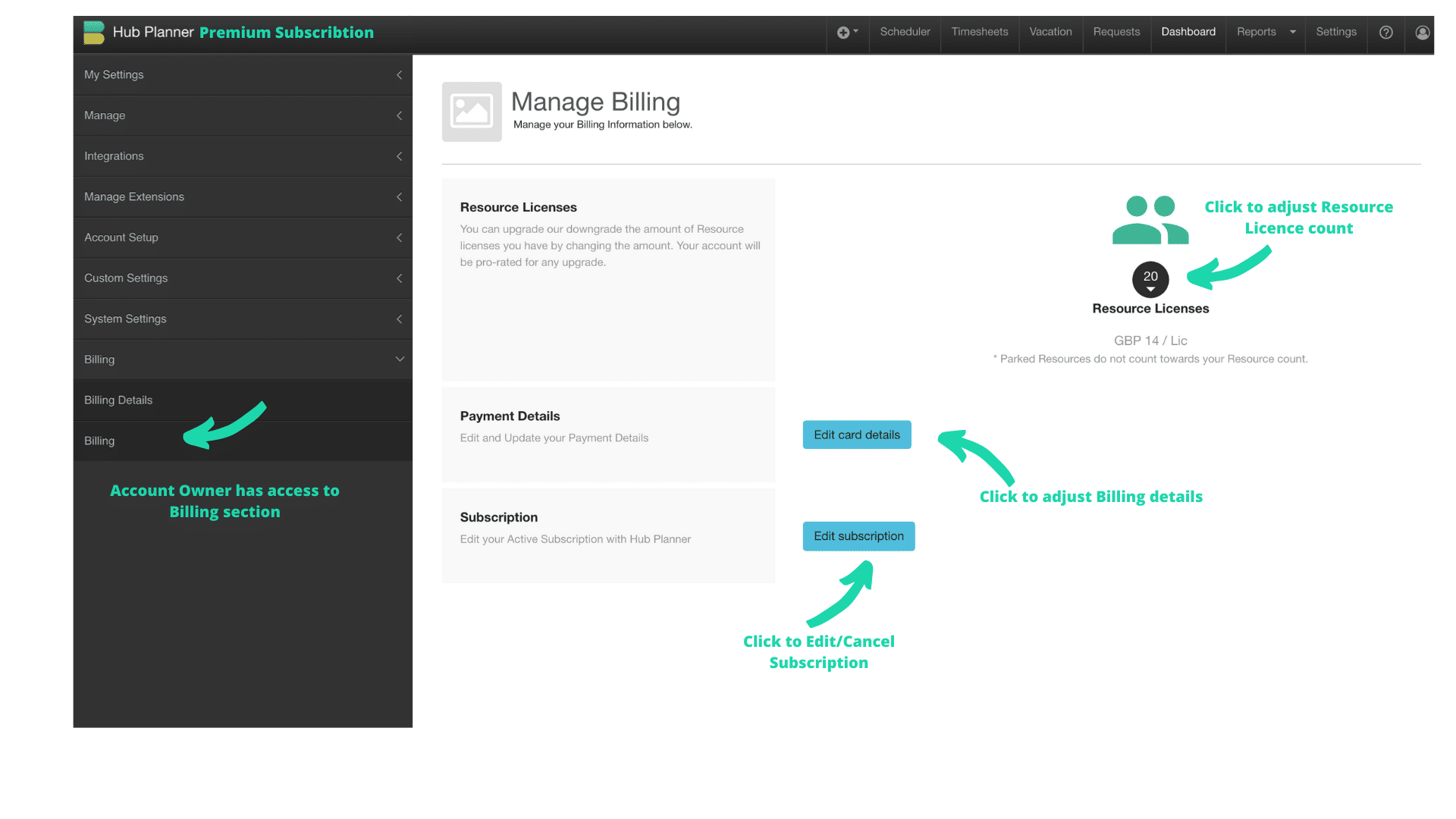This screenshot has height=819, width=1456.
Task: Switch to the Scheduler tab
Action: click(904, 32)
